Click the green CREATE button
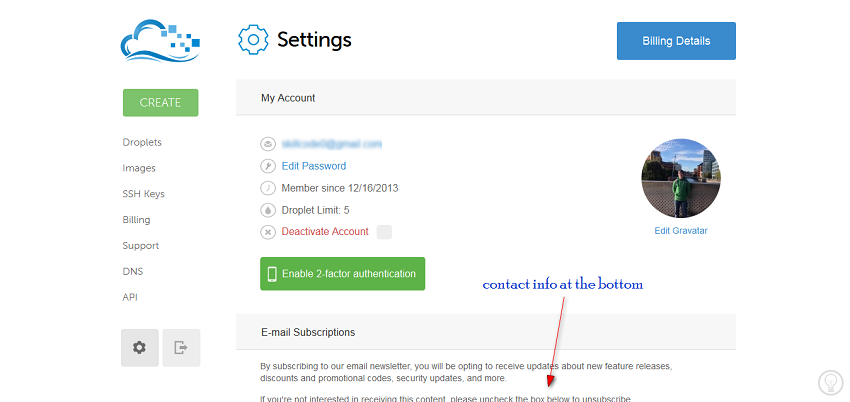 click(x=160, y=102)
